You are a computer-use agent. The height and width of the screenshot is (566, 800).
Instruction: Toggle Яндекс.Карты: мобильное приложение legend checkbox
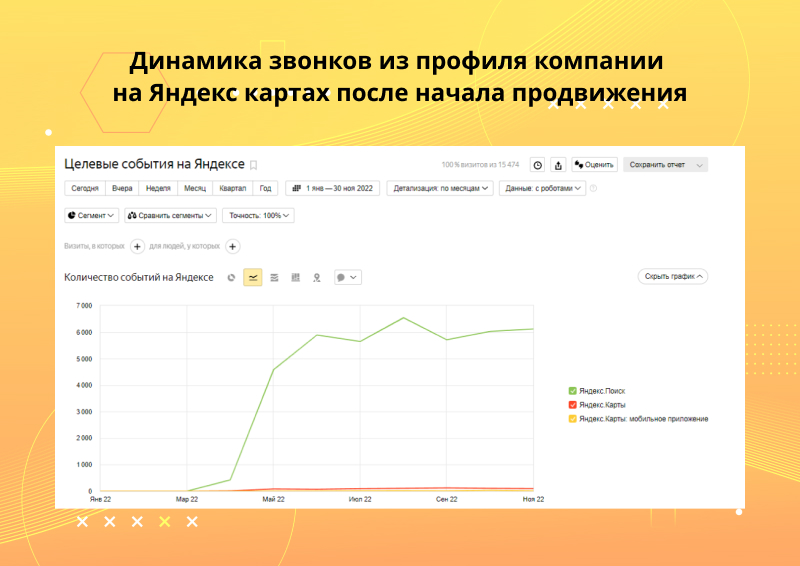coord(572,419)
